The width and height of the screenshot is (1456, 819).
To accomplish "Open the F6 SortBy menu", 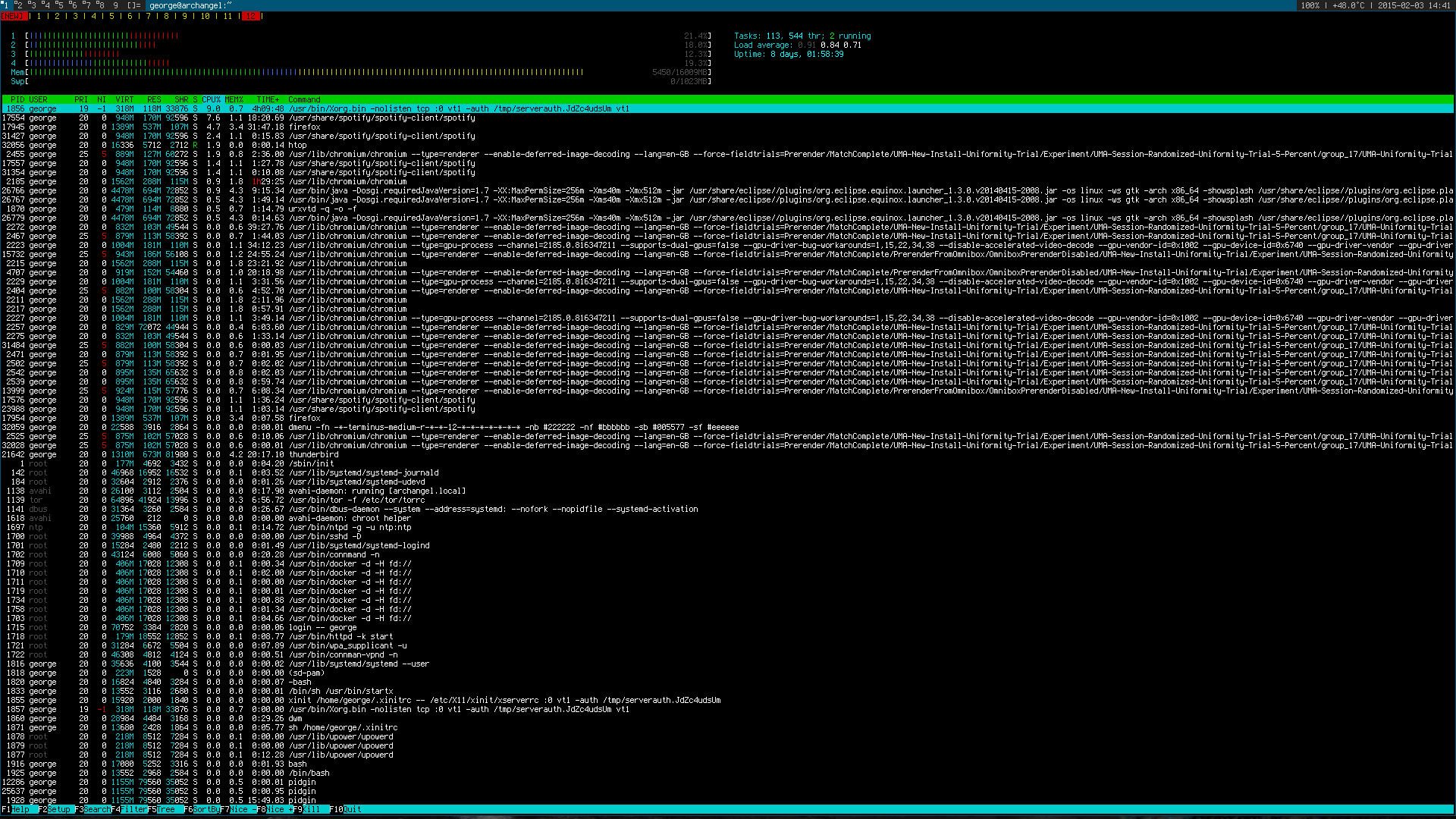I will coord(202,809).
